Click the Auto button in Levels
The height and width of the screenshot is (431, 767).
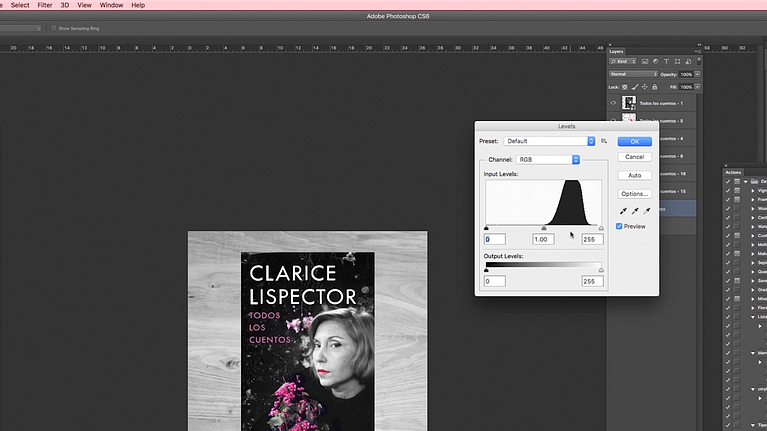pyautogui.click(x=634, y=175)
